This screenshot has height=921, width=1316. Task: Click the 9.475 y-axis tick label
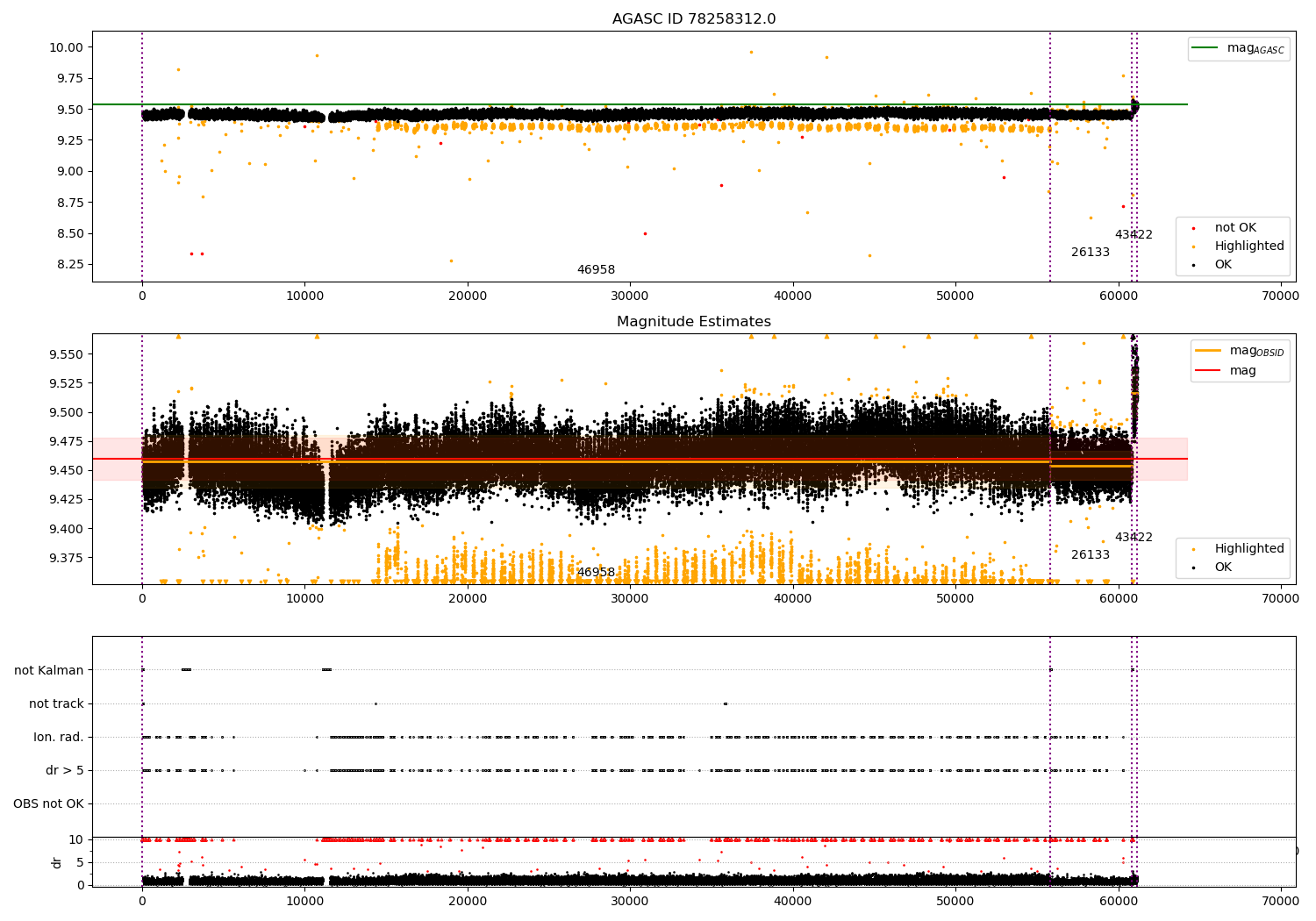[x=67, y=441]
